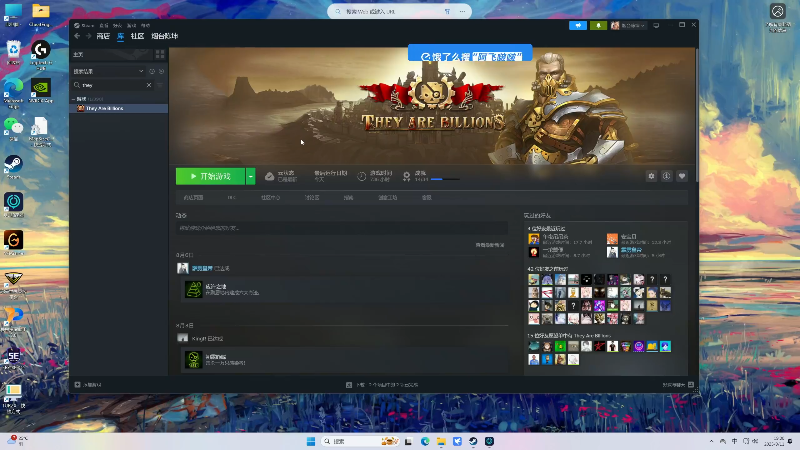
Task: Select They Are Billions in the library list
Action: pos(118,108)
